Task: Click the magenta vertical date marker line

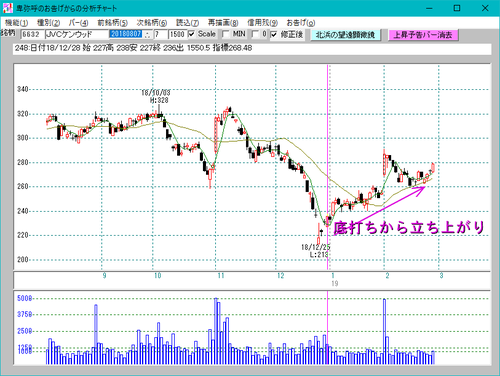Action: pyautogui.click(x=328, y=167)
